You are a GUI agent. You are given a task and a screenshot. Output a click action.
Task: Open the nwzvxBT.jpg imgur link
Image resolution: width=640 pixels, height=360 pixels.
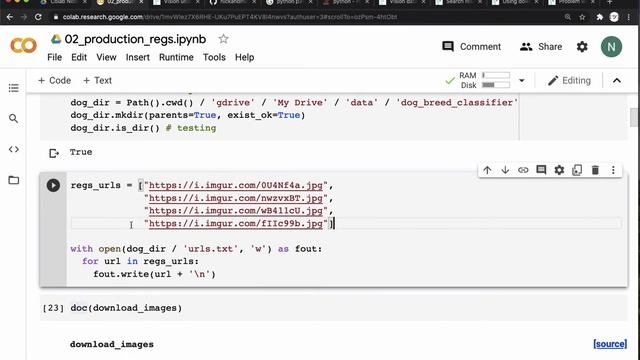tap(236, 198)
